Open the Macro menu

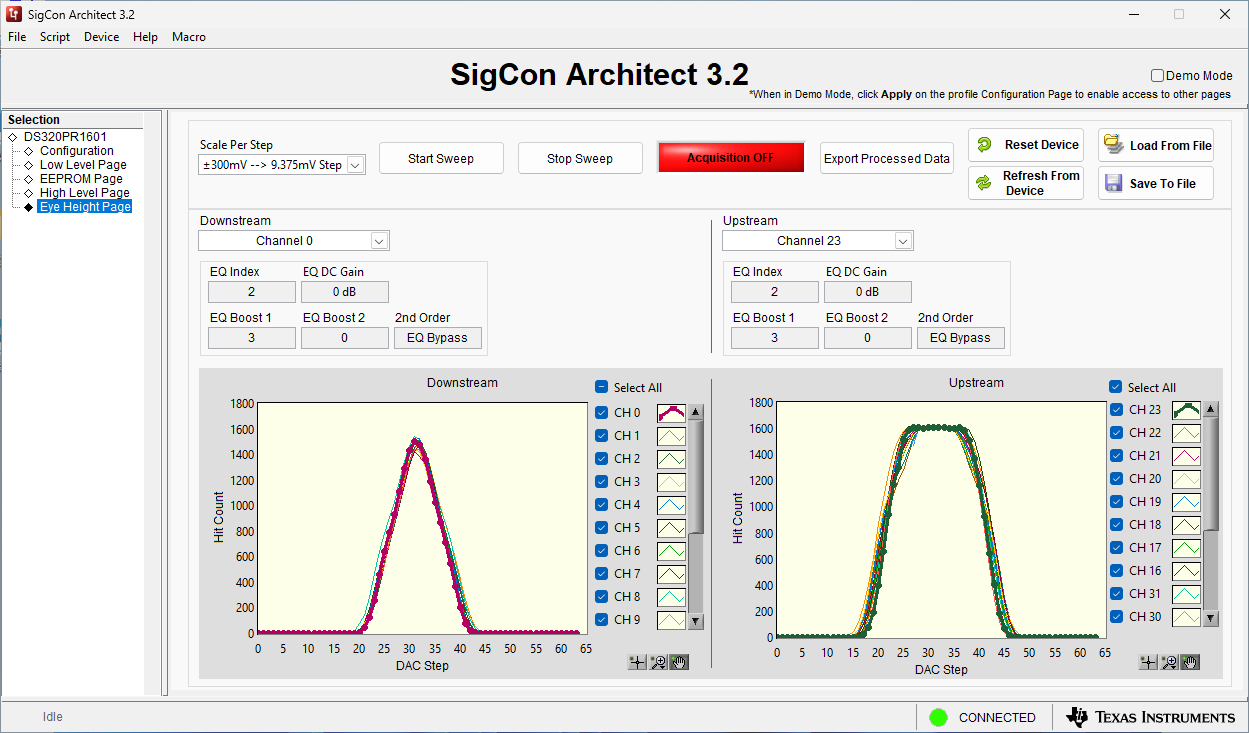[188, 37]
